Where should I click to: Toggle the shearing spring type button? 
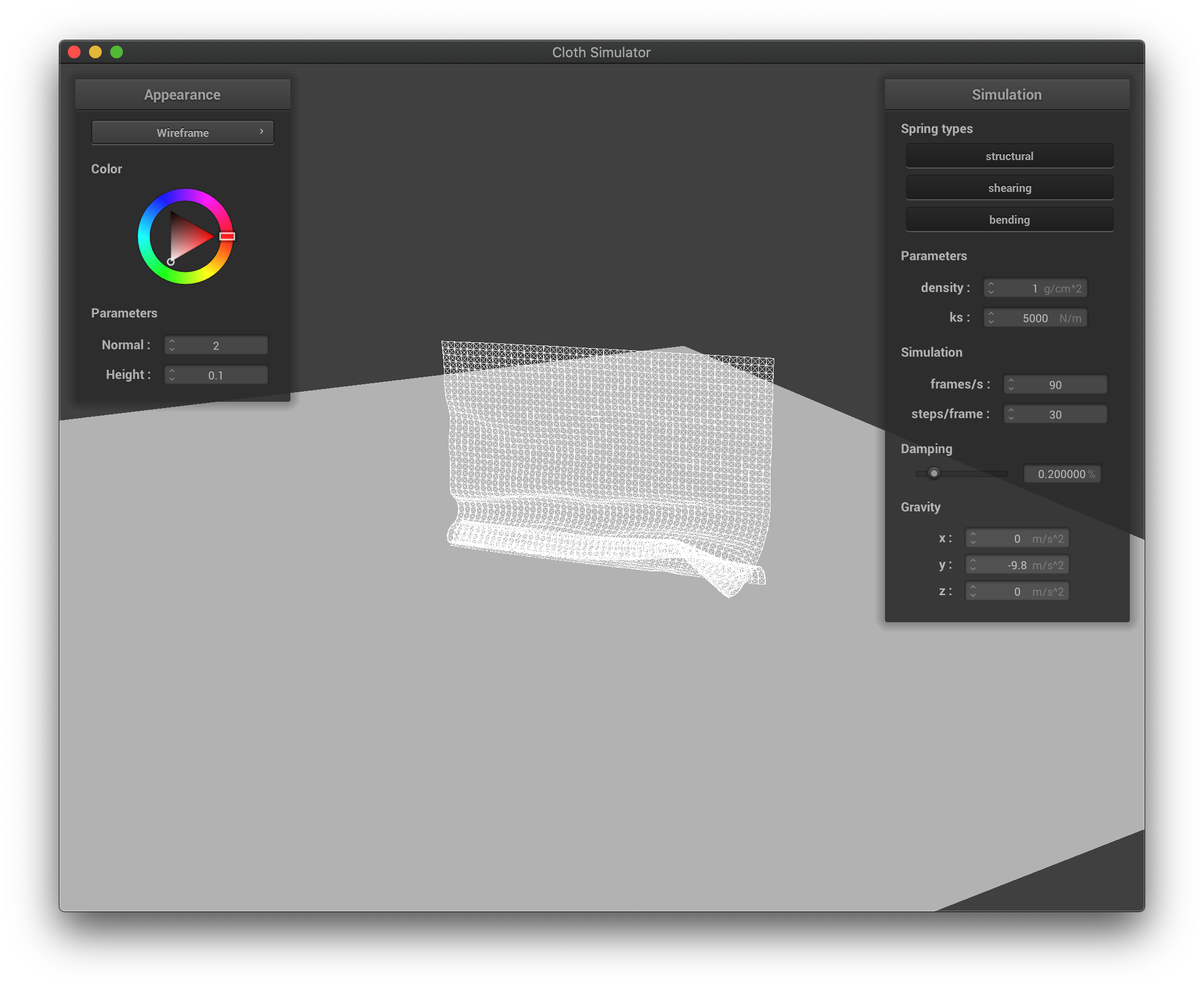pos(1009,188)
